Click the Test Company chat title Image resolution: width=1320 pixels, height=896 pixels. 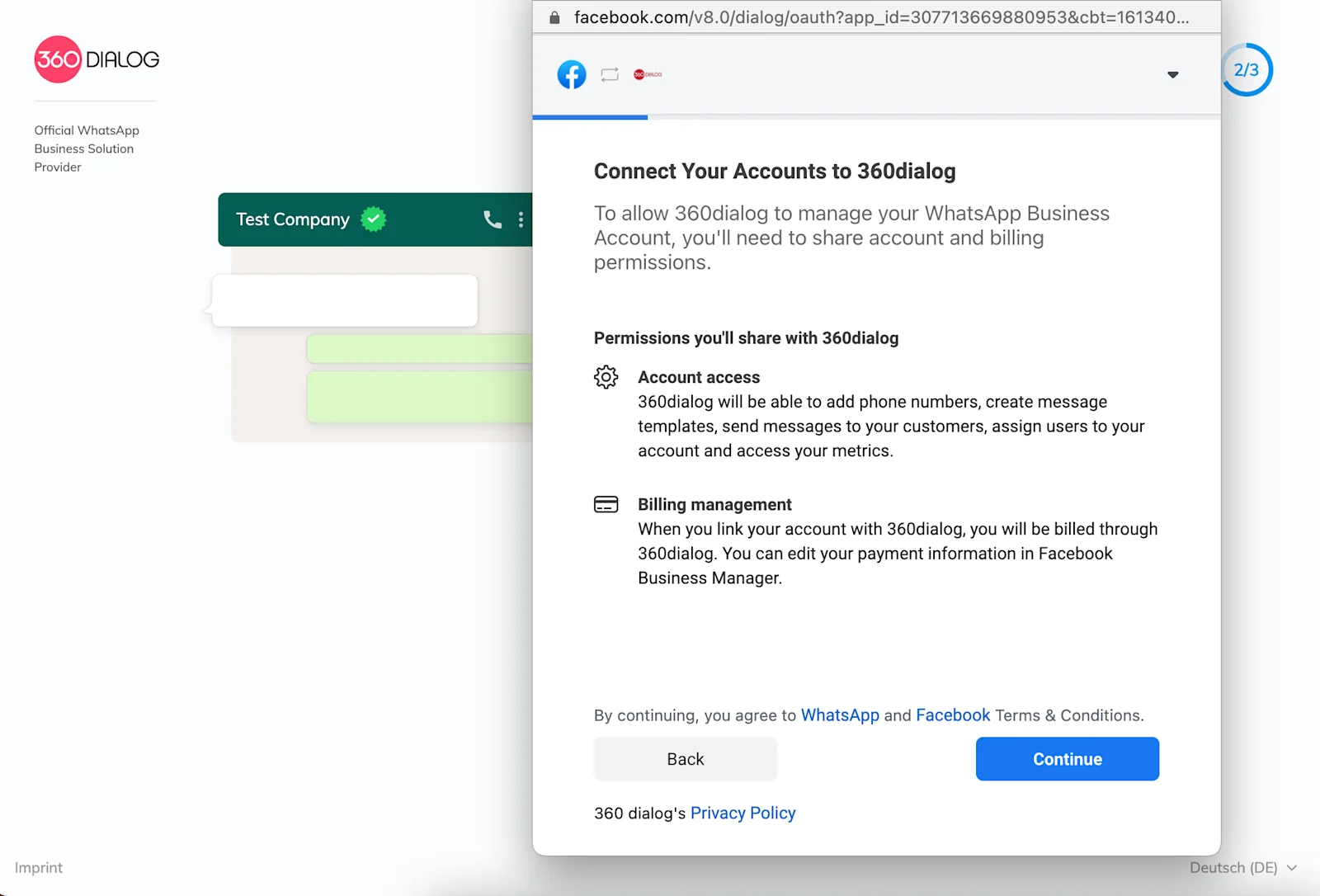293,219
